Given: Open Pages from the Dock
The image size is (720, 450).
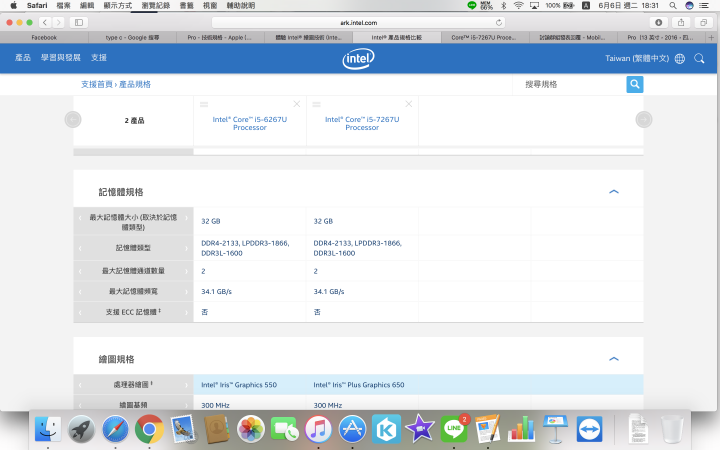Looking at the screenshot, I should [x=488, y=430].
